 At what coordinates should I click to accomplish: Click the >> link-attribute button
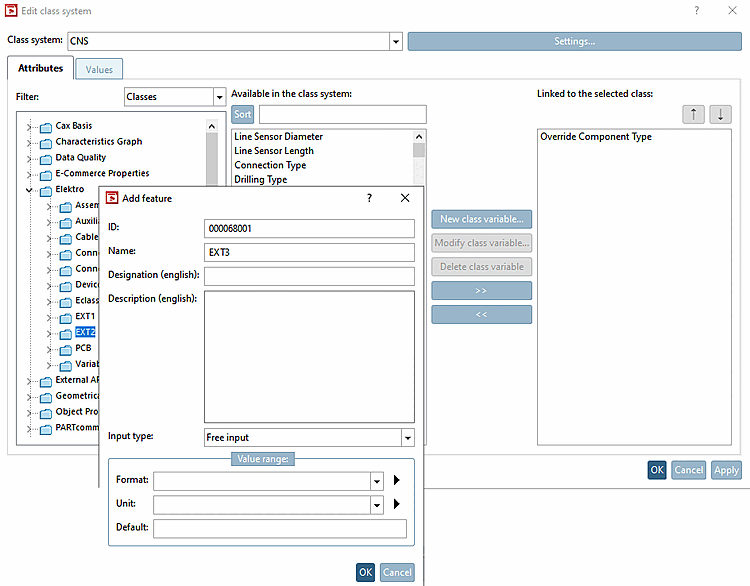click(482, 290)
